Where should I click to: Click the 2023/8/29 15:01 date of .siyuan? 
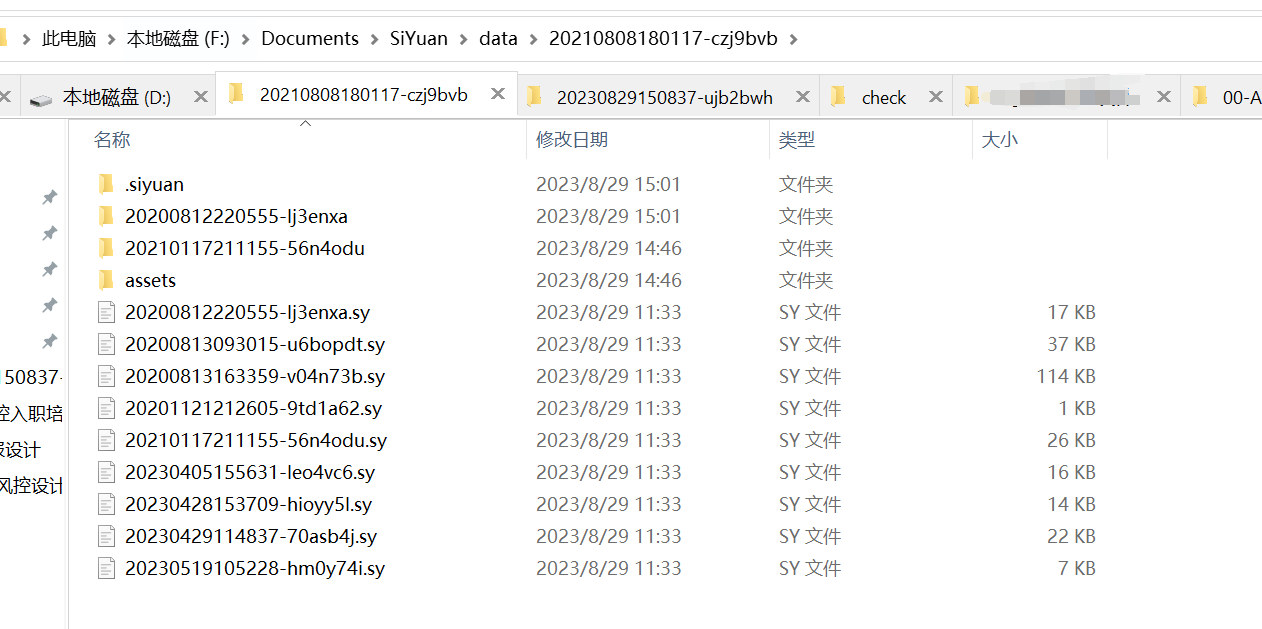click(x=608, y=184)
